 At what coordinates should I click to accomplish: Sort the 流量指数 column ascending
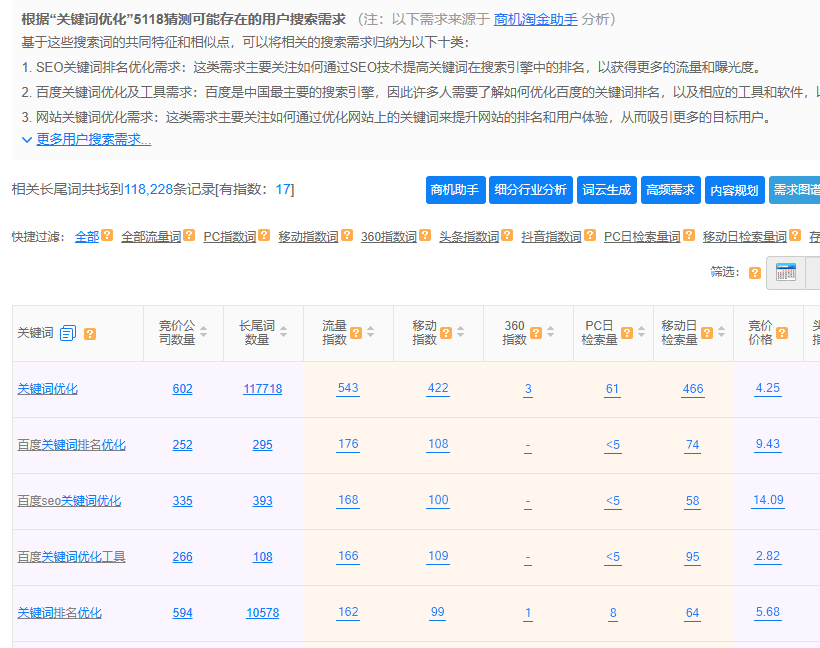click(x=371, y=331)
